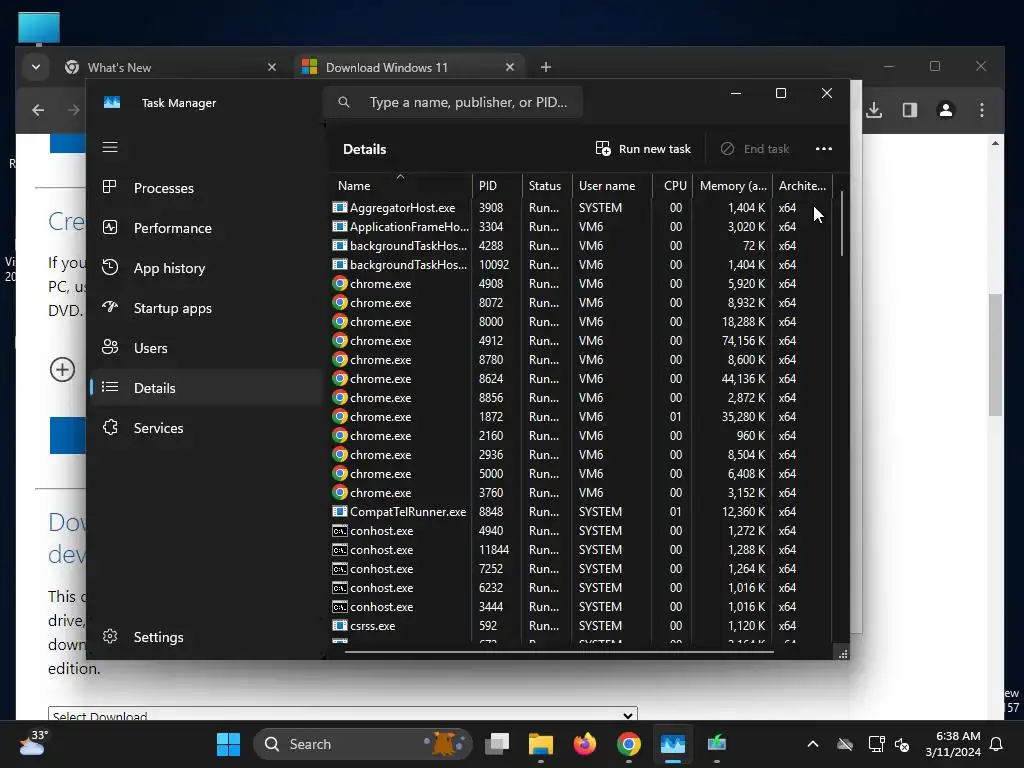
Task: Open a new tab in Chrome
Action: [546, 67]
